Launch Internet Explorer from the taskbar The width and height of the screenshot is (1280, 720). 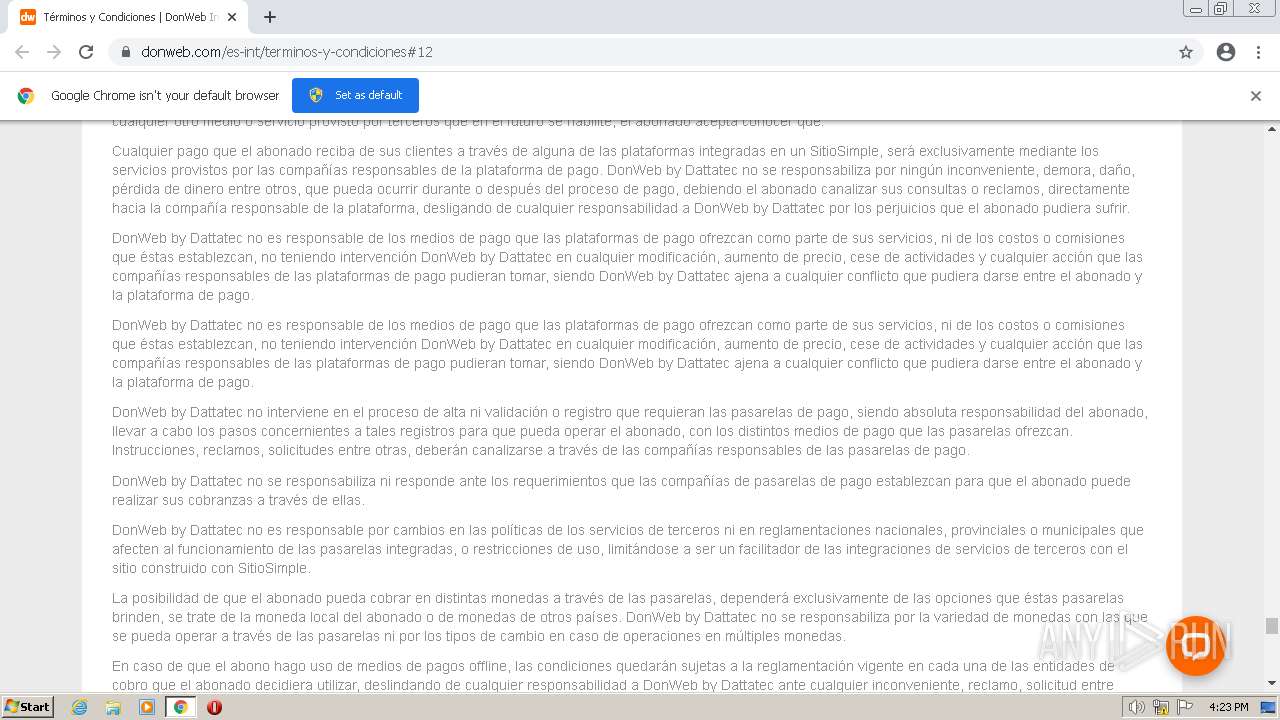[80, 707]
